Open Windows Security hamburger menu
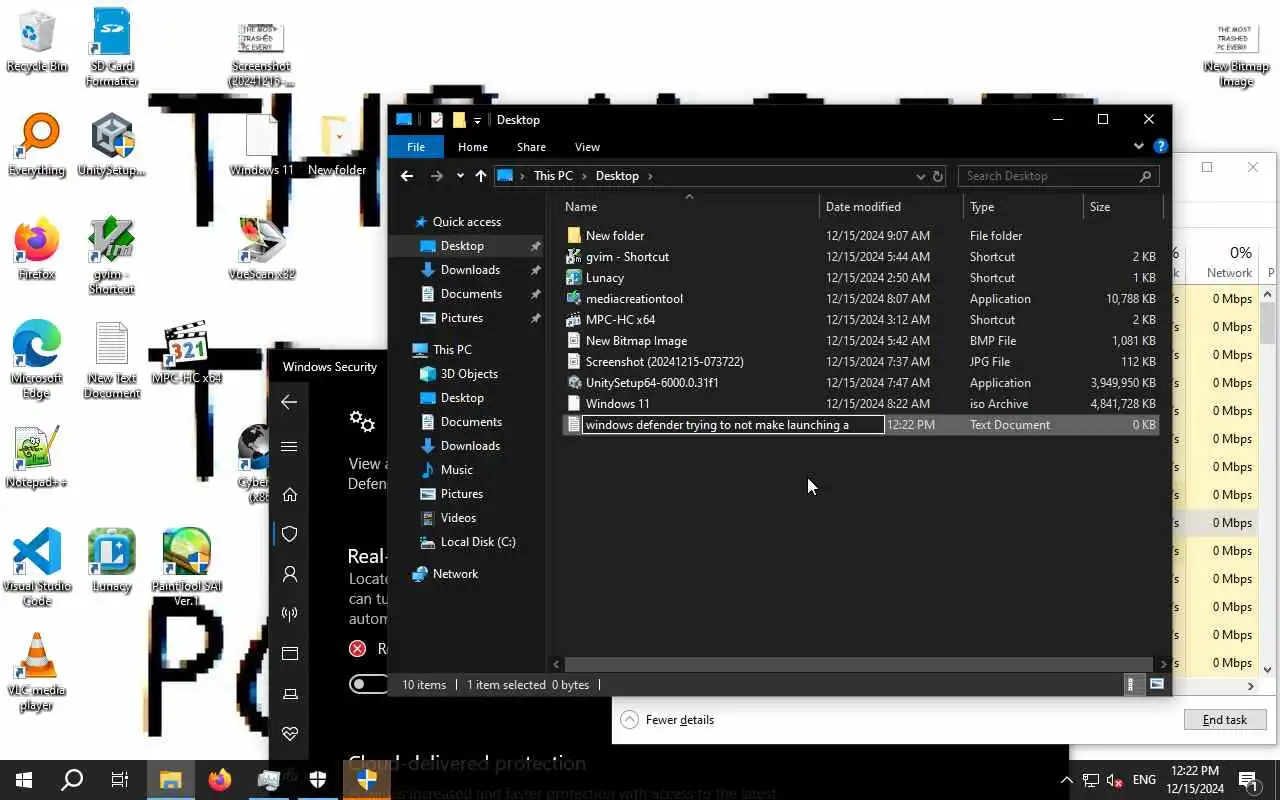 [289, 447]
